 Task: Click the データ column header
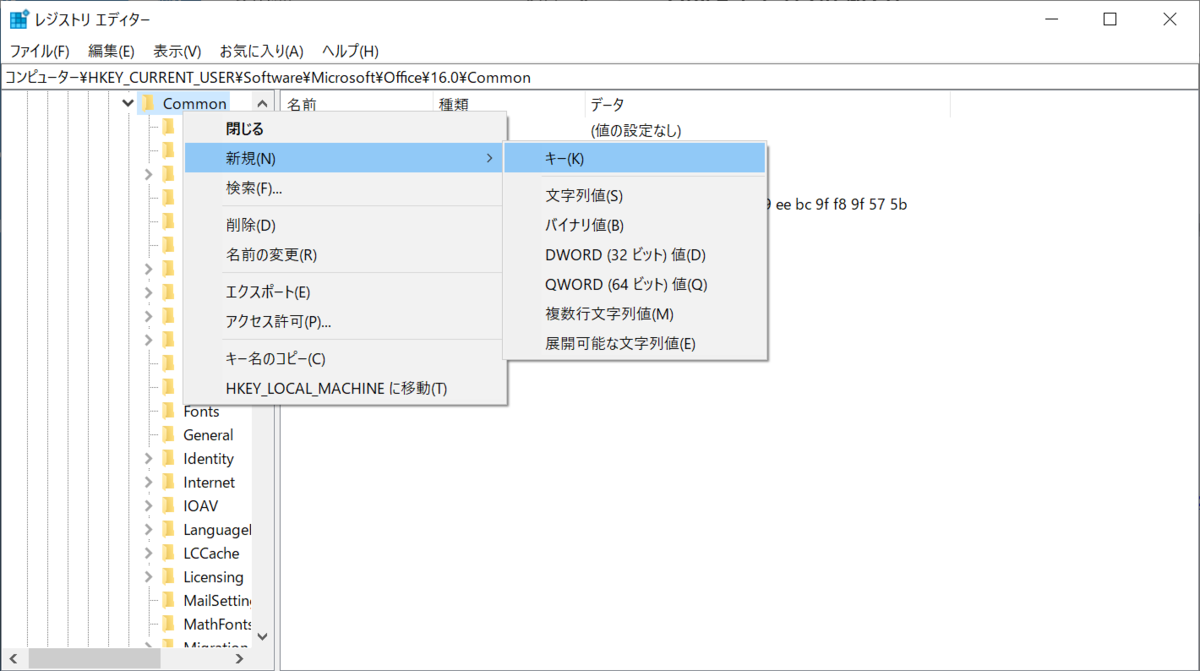pyautogui.click(x=766, y=104)
